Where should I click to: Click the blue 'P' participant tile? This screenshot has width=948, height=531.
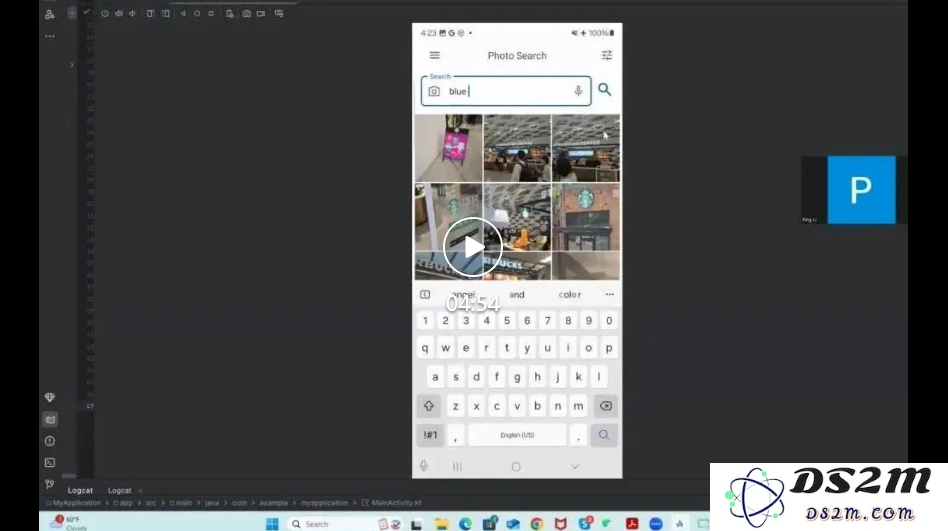[862, 190]
